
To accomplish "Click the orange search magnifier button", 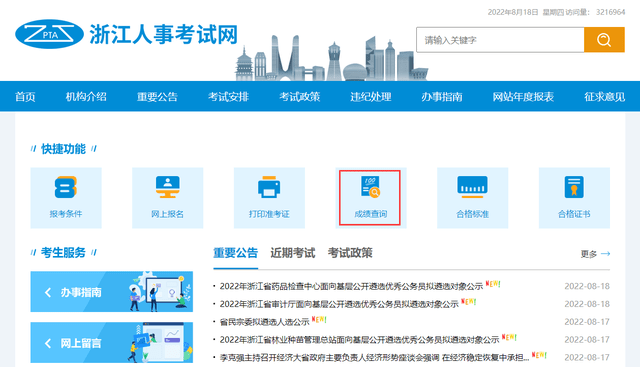I will pos(604,40).
